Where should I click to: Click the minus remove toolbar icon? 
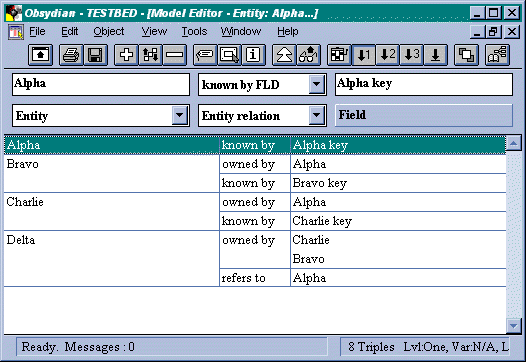tap(174, 55)
